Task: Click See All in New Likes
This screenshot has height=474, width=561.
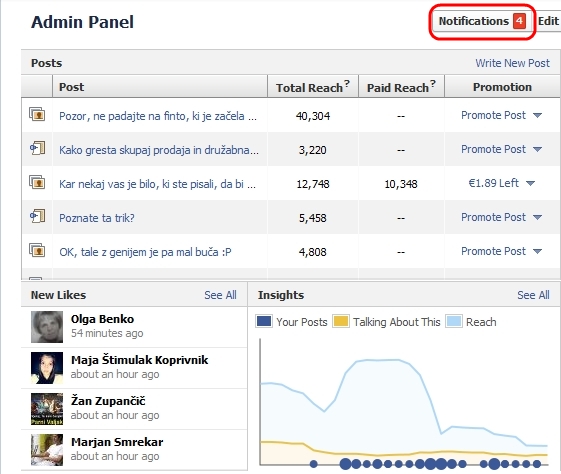Action: tap(220, 295)
